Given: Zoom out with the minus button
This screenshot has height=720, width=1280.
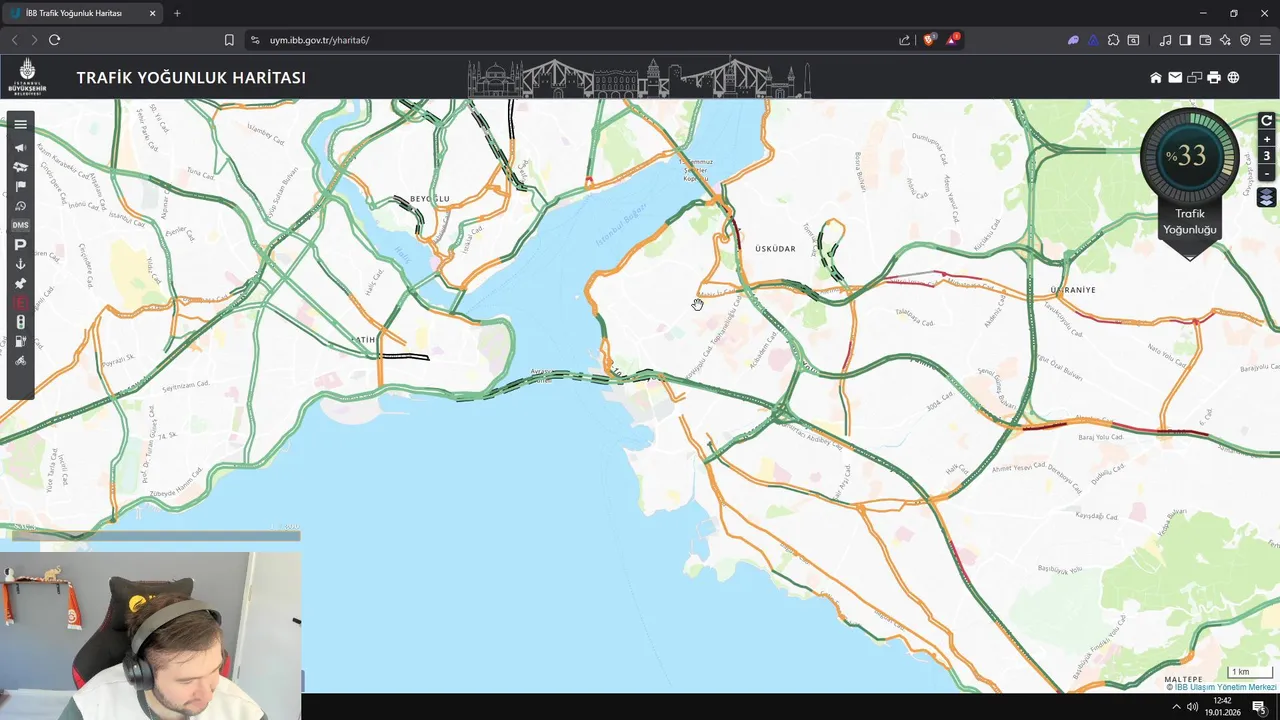Looking at the screenshot, I should [x=1266, y=174].
